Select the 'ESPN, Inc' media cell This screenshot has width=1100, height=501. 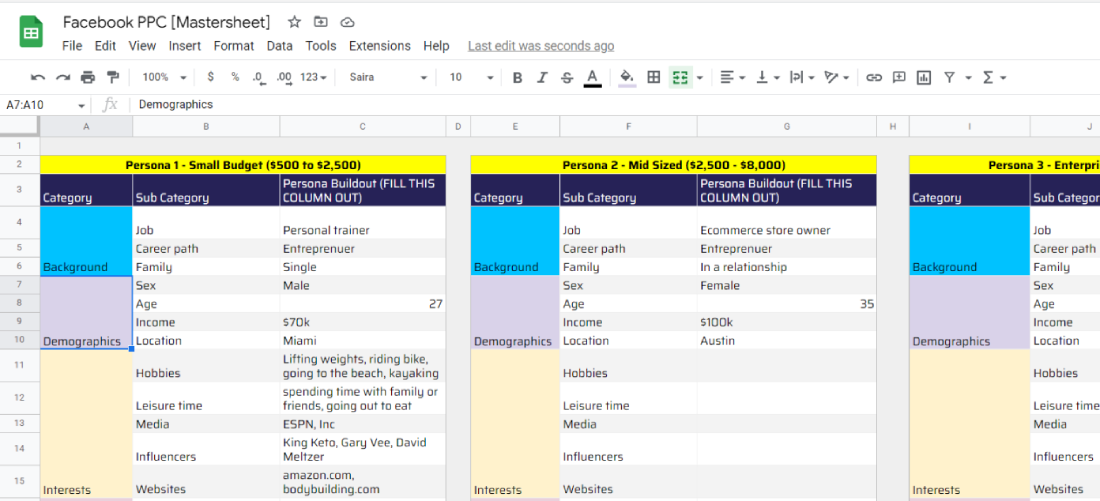coord(363,424)
